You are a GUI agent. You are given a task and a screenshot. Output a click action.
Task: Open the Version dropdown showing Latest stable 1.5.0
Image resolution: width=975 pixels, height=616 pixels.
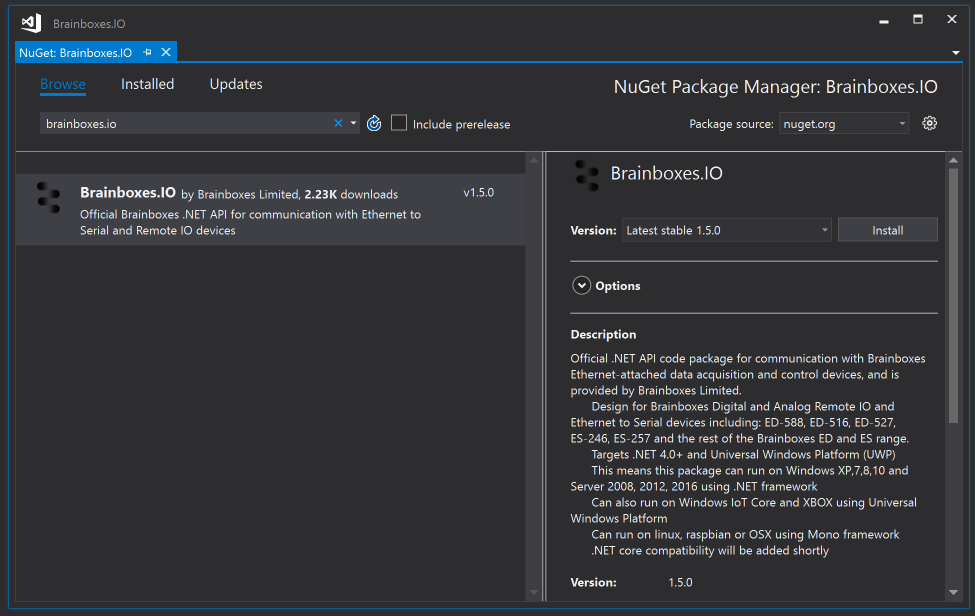coord(726,230)
